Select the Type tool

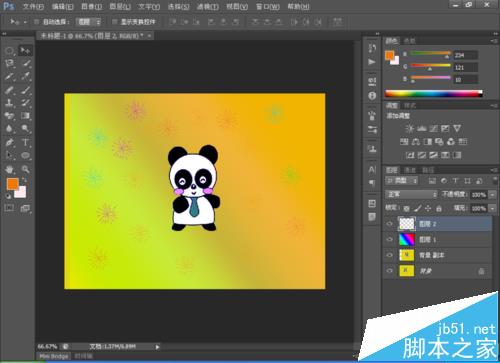(x=25, y=143)
